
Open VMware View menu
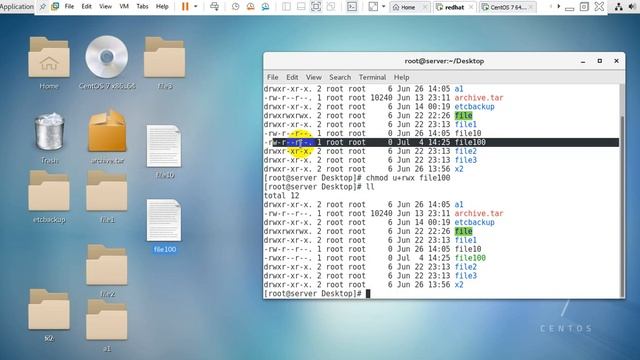point(105,7)
